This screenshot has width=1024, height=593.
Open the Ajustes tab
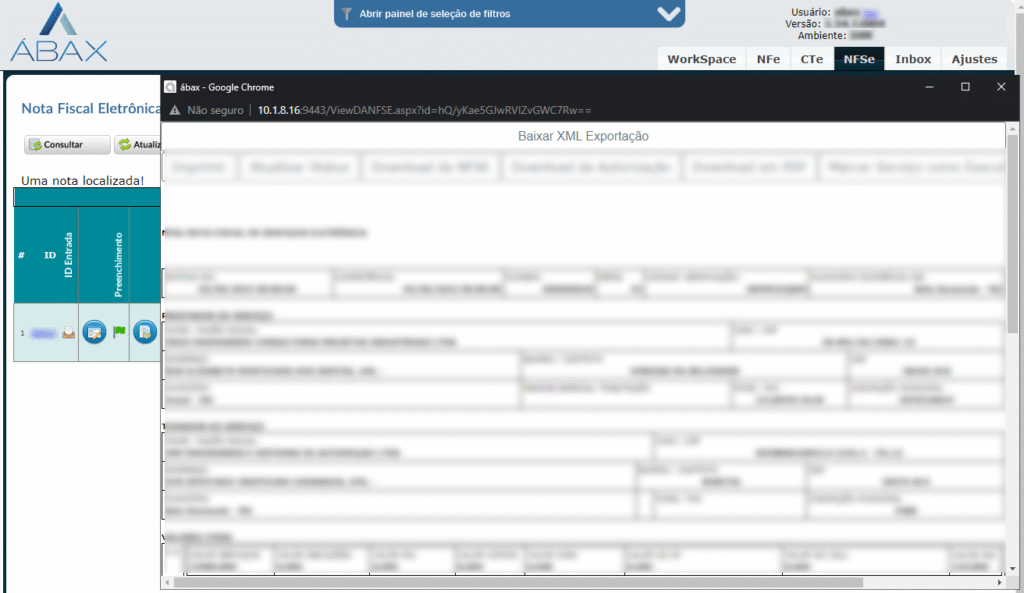coord(974,59)
